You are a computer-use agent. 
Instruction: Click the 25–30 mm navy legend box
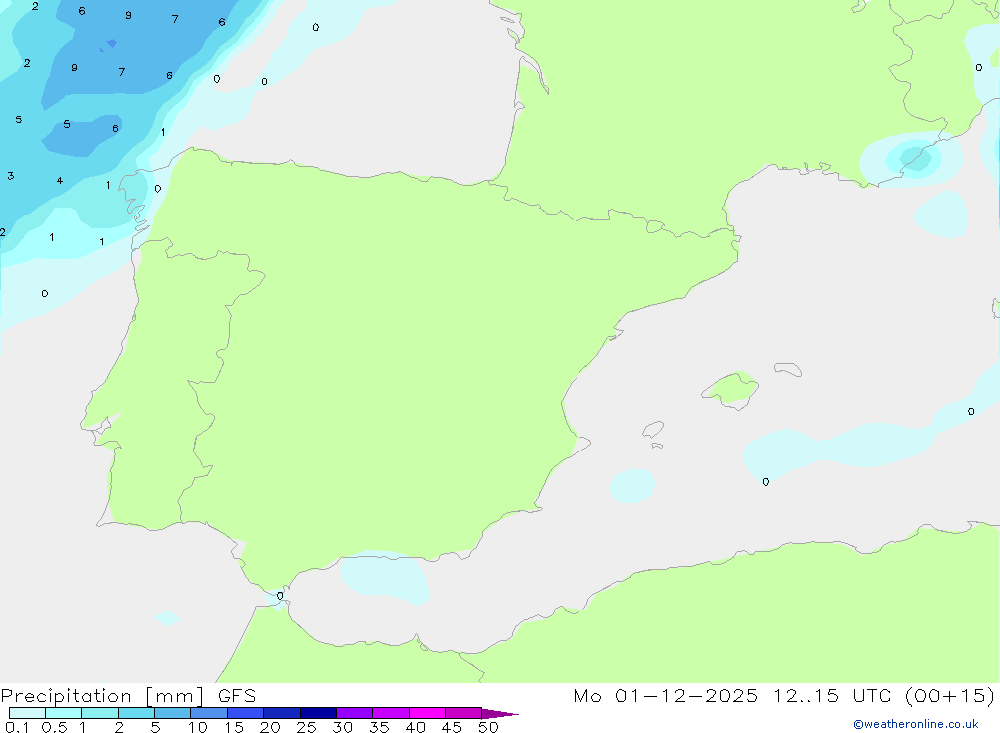[318, 713]
